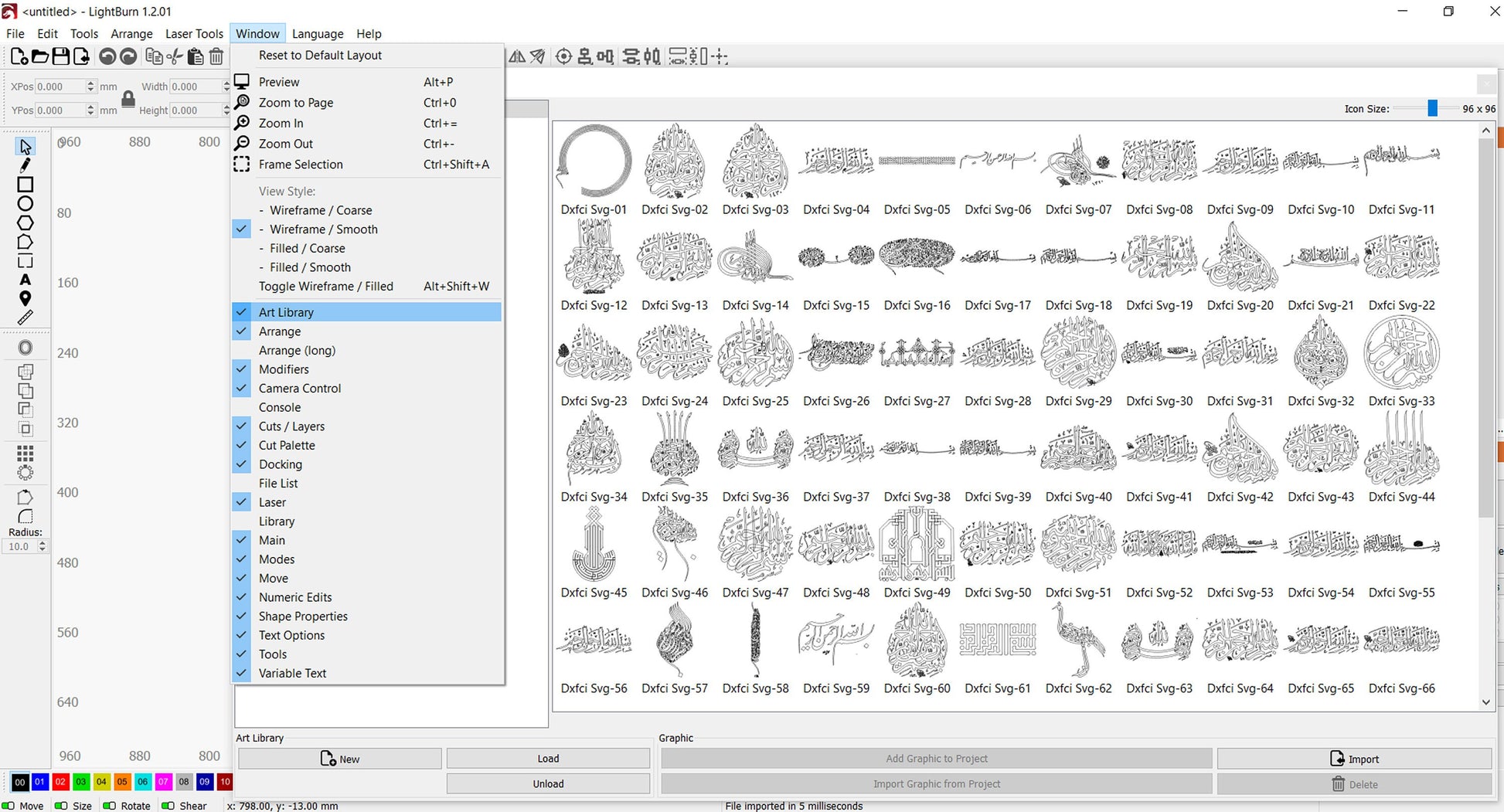
Task: Click the Radius corner tool icon
Action: pyautogui.click(x=26, y=516)
